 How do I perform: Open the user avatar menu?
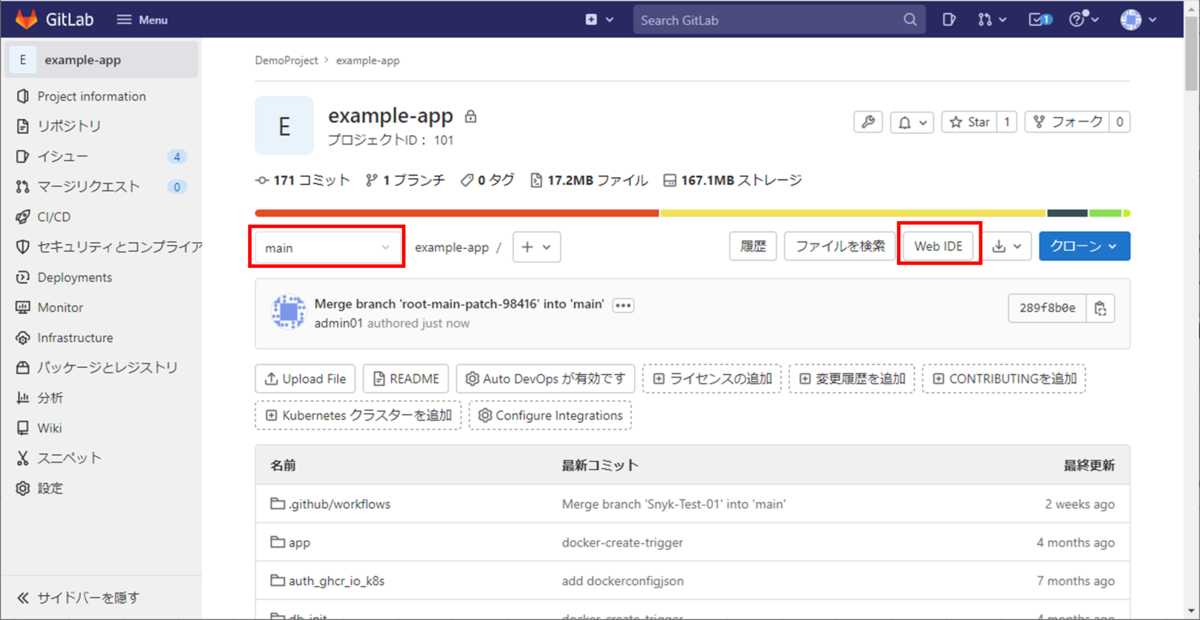pyautogui.click(x=1139, y=19)
